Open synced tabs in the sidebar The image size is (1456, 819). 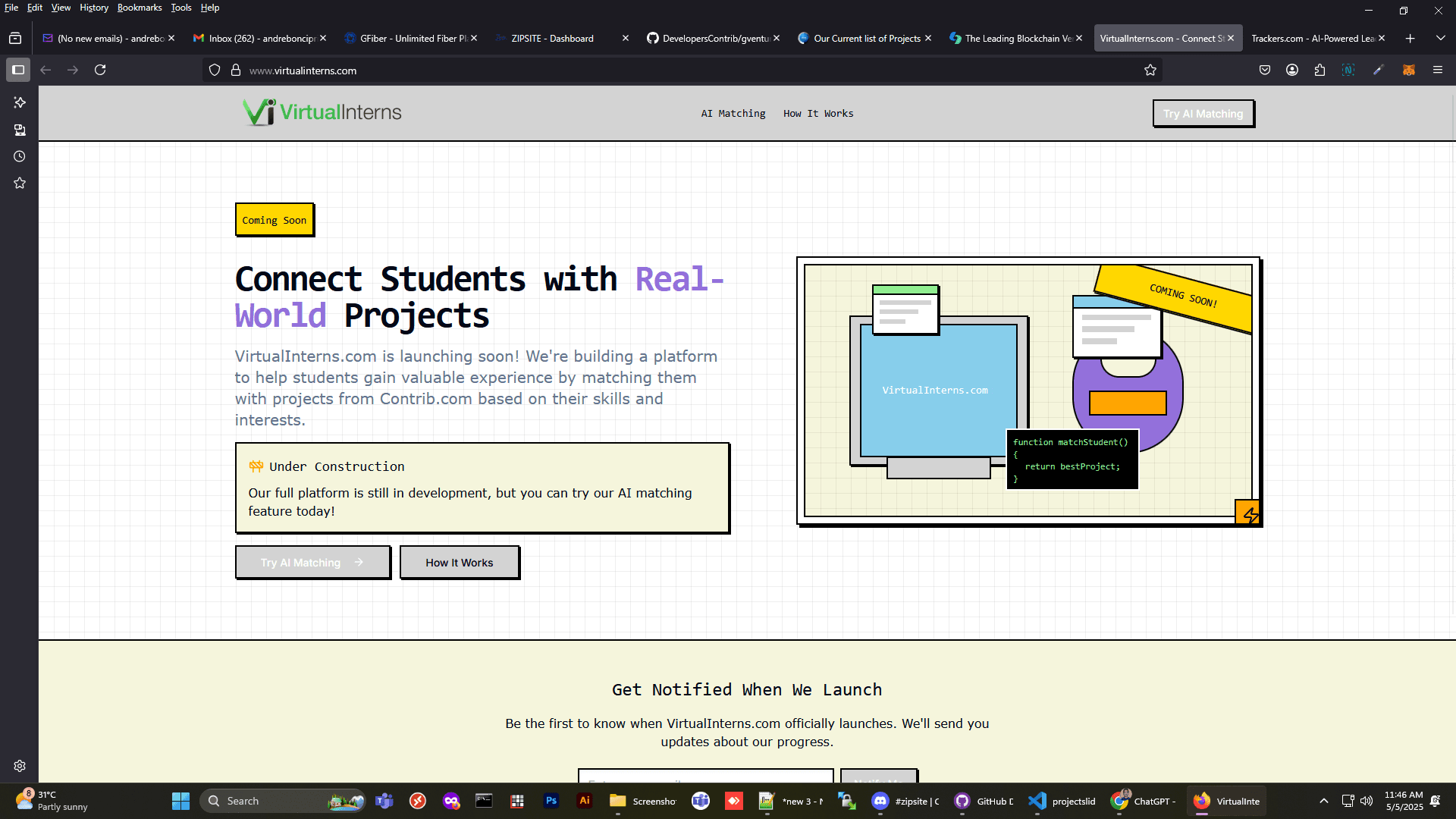pos(19,130)
